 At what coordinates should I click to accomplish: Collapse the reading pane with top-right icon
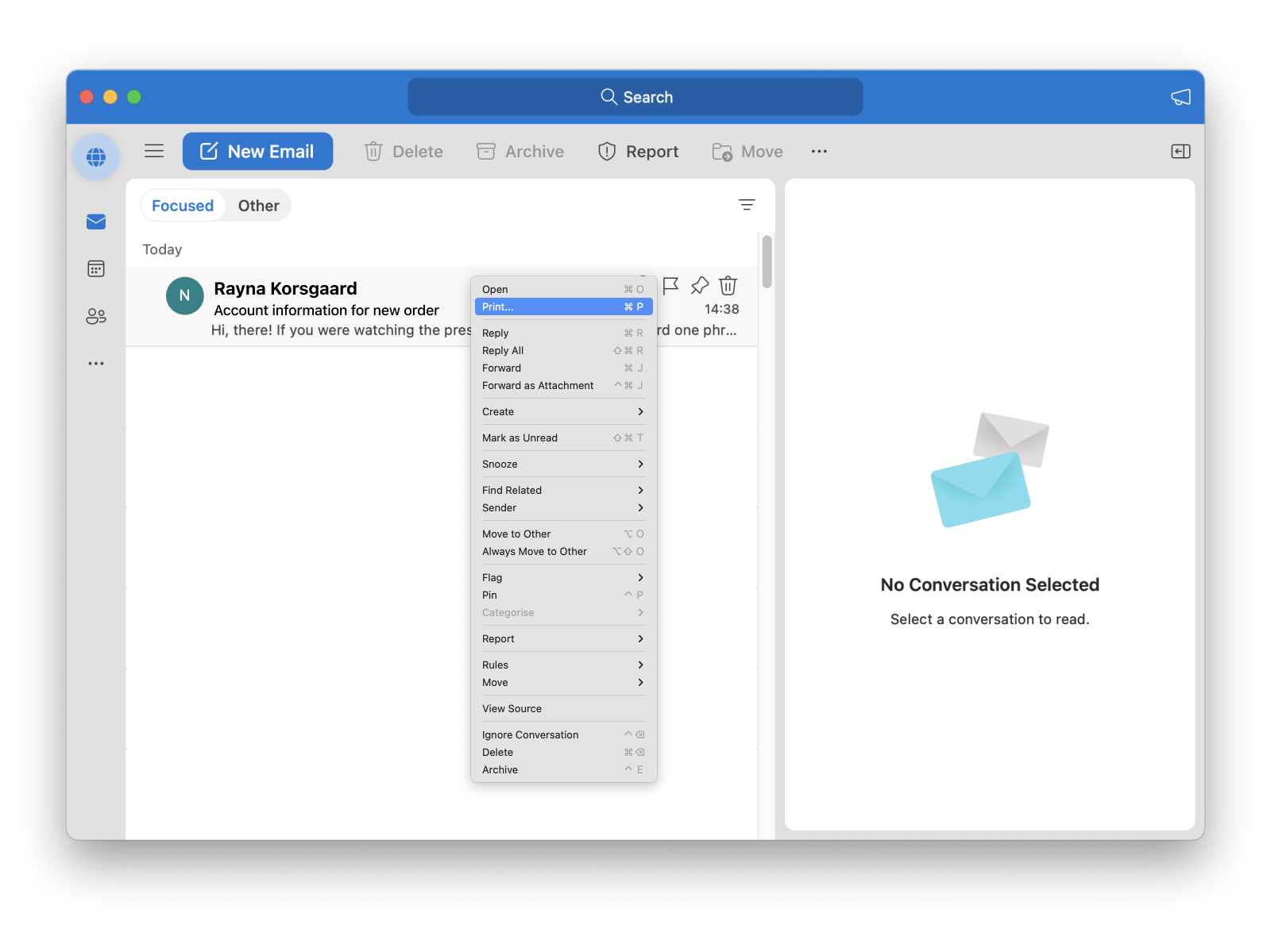tap(1180, 150)
